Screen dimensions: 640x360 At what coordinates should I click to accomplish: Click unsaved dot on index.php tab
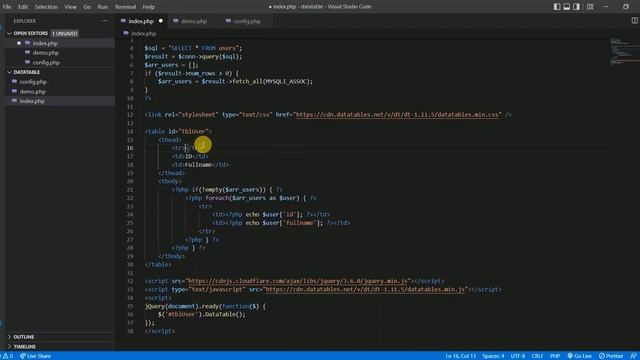tap(161, 21)
